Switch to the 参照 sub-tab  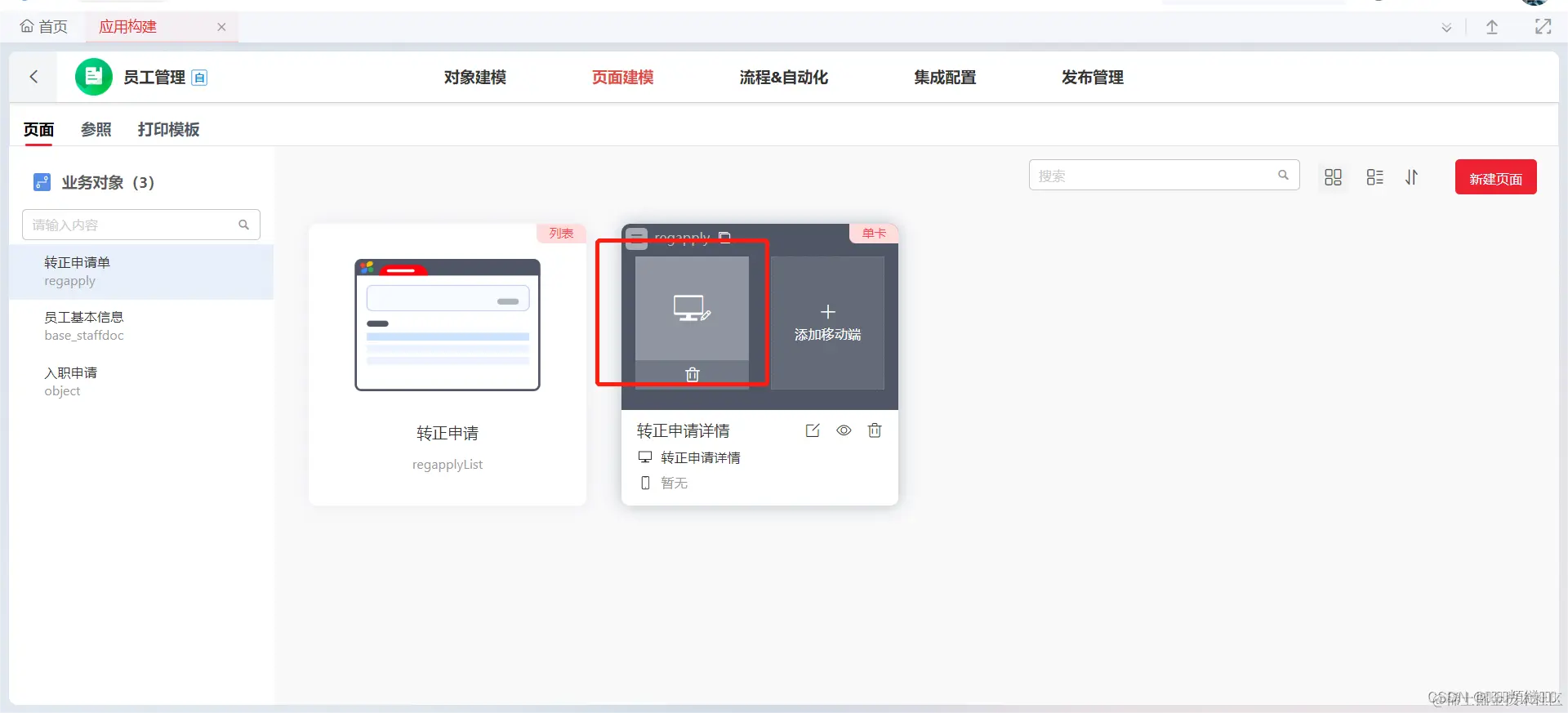96,130
